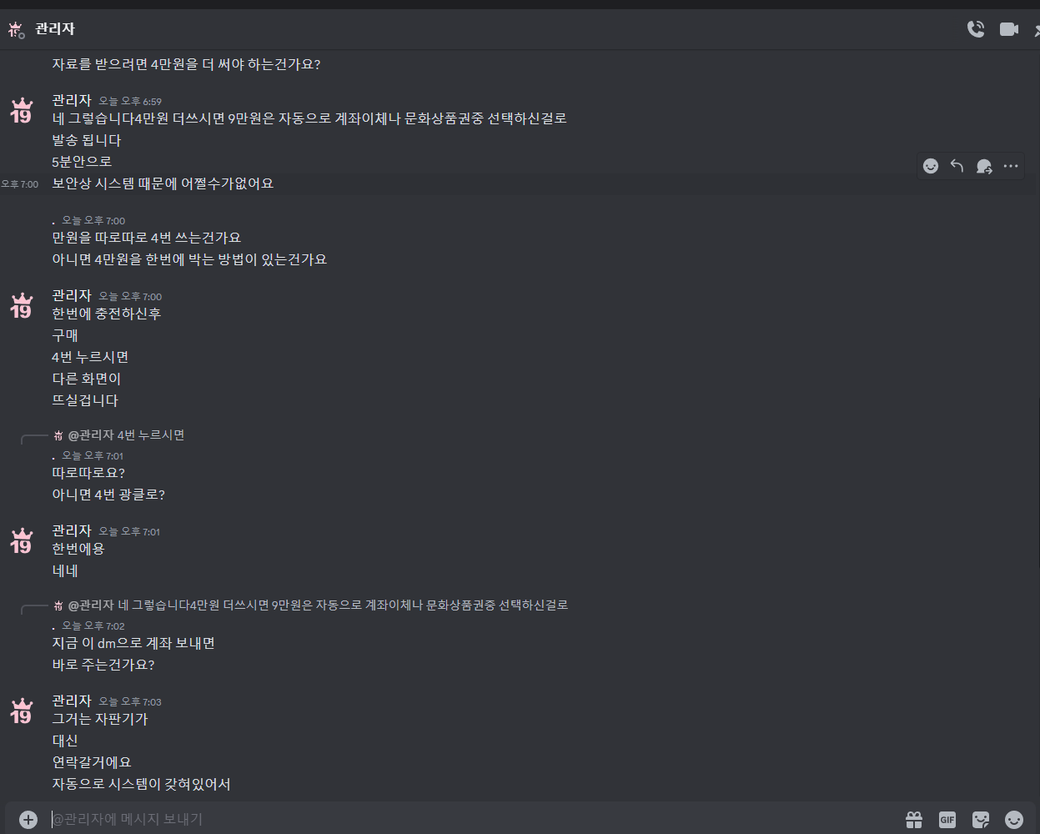Jump to replied message '4번 누르시면'
The image size is (1040, 834).
(126, 435)
